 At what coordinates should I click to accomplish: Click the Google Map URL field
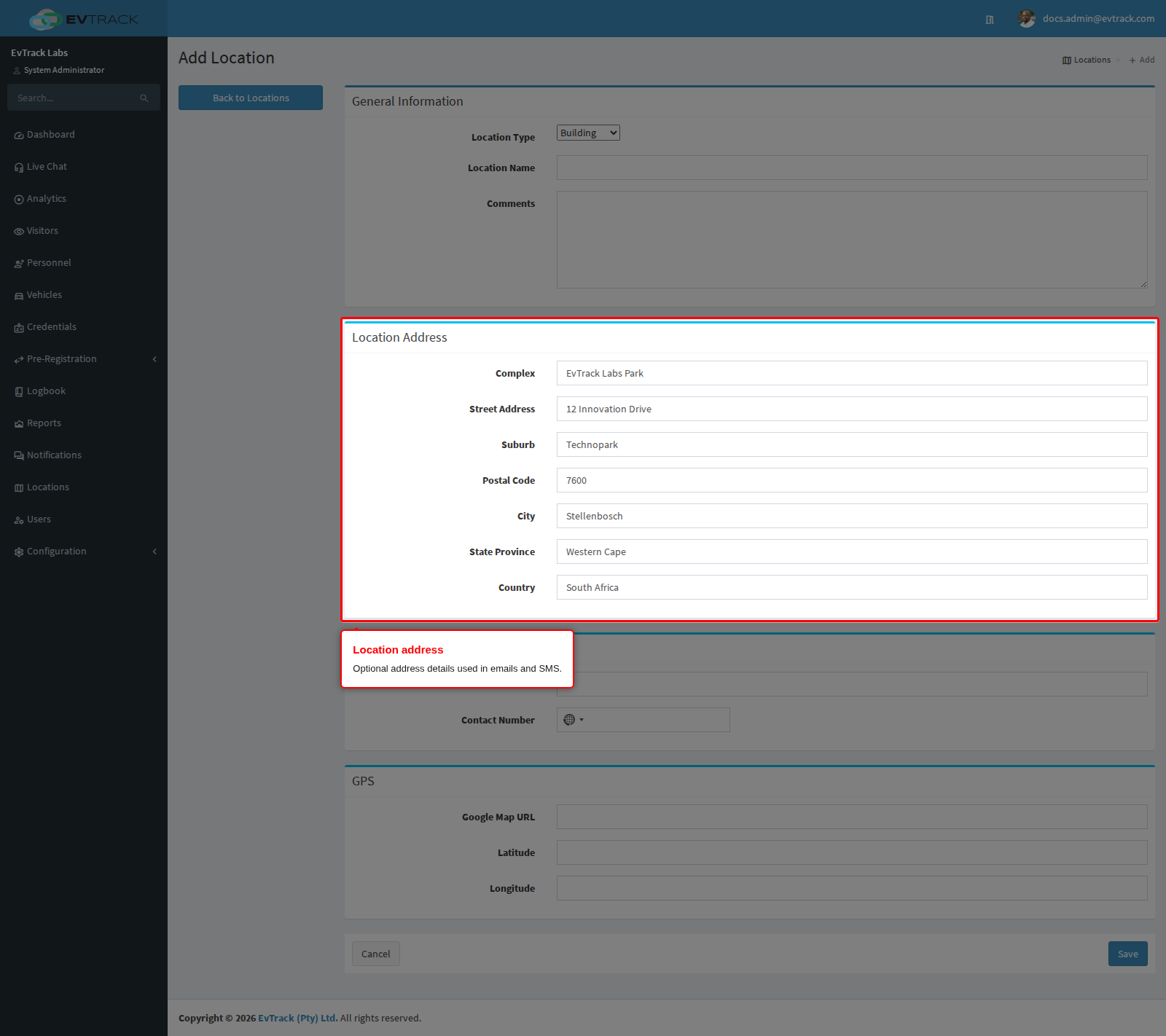[x=852, y=817]
